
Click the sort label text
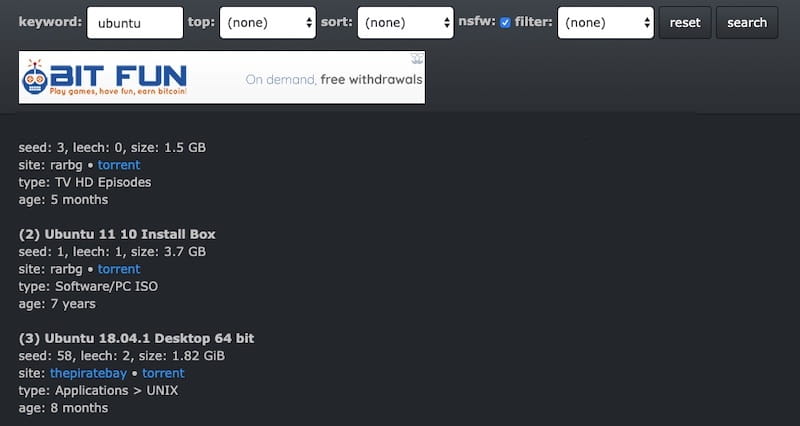[x=337, y=22]
